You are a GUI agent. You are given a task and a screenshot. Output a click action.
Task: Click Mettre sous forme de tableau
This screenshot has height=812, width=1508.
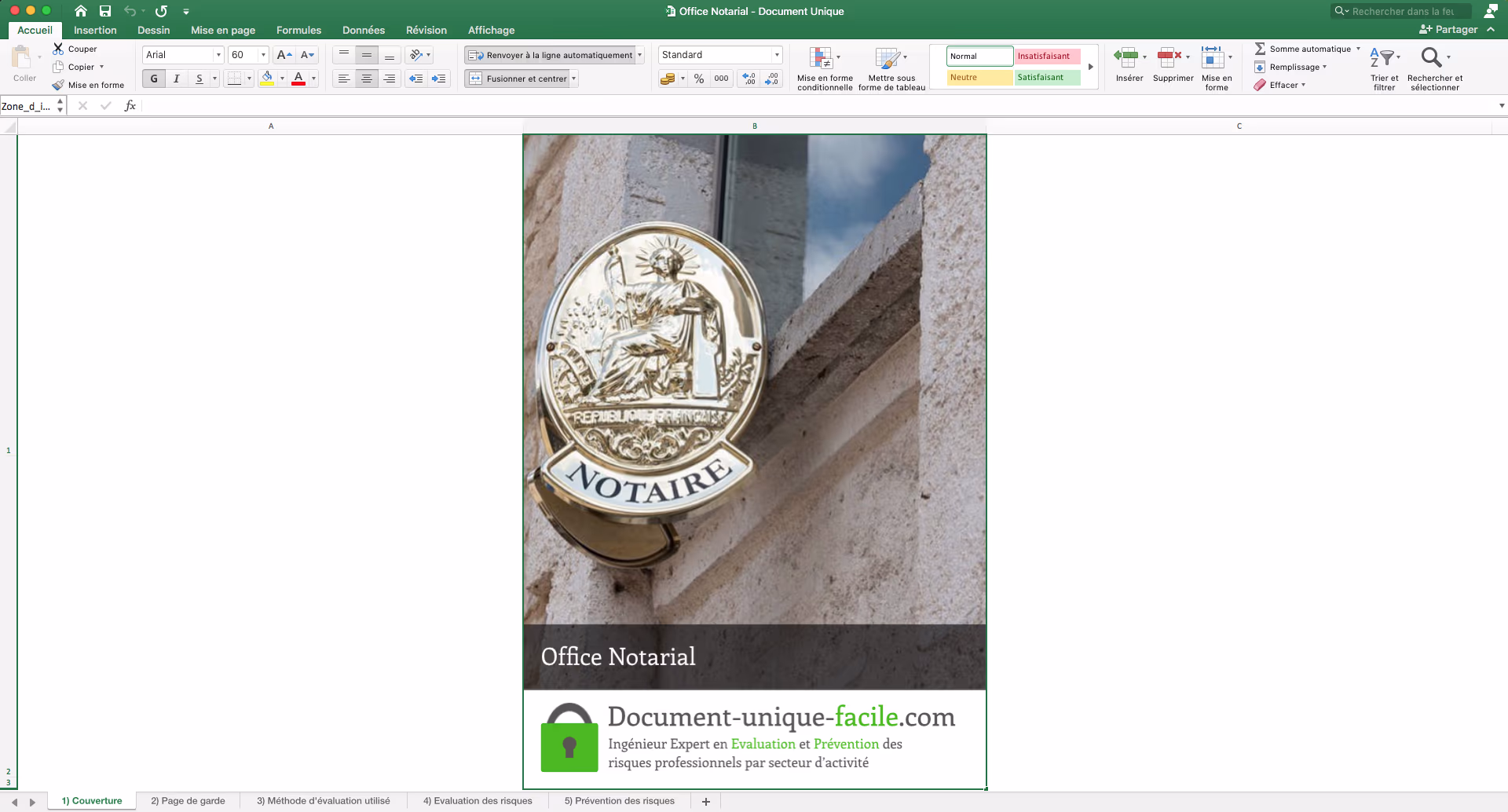(891, 68)
